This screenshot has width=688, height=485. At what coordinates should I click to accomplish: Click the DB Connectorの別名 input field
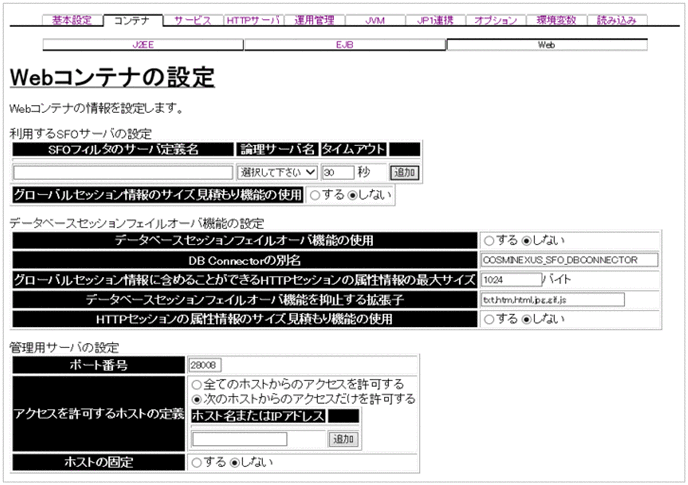click(570, 260)
